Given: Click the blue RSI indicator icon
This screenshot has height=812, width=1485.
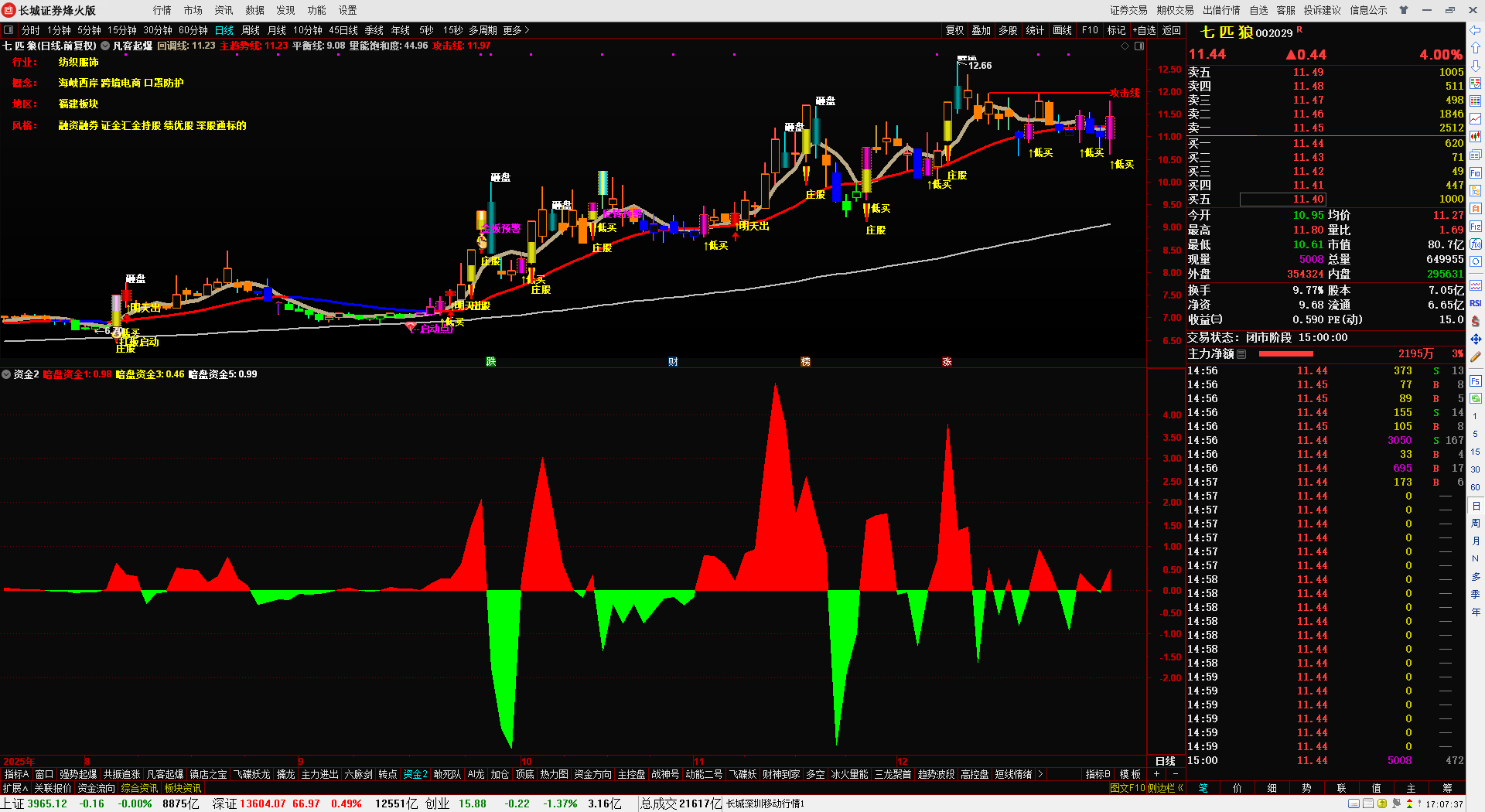Looking at the screenshot, I should coord(1476,303).
